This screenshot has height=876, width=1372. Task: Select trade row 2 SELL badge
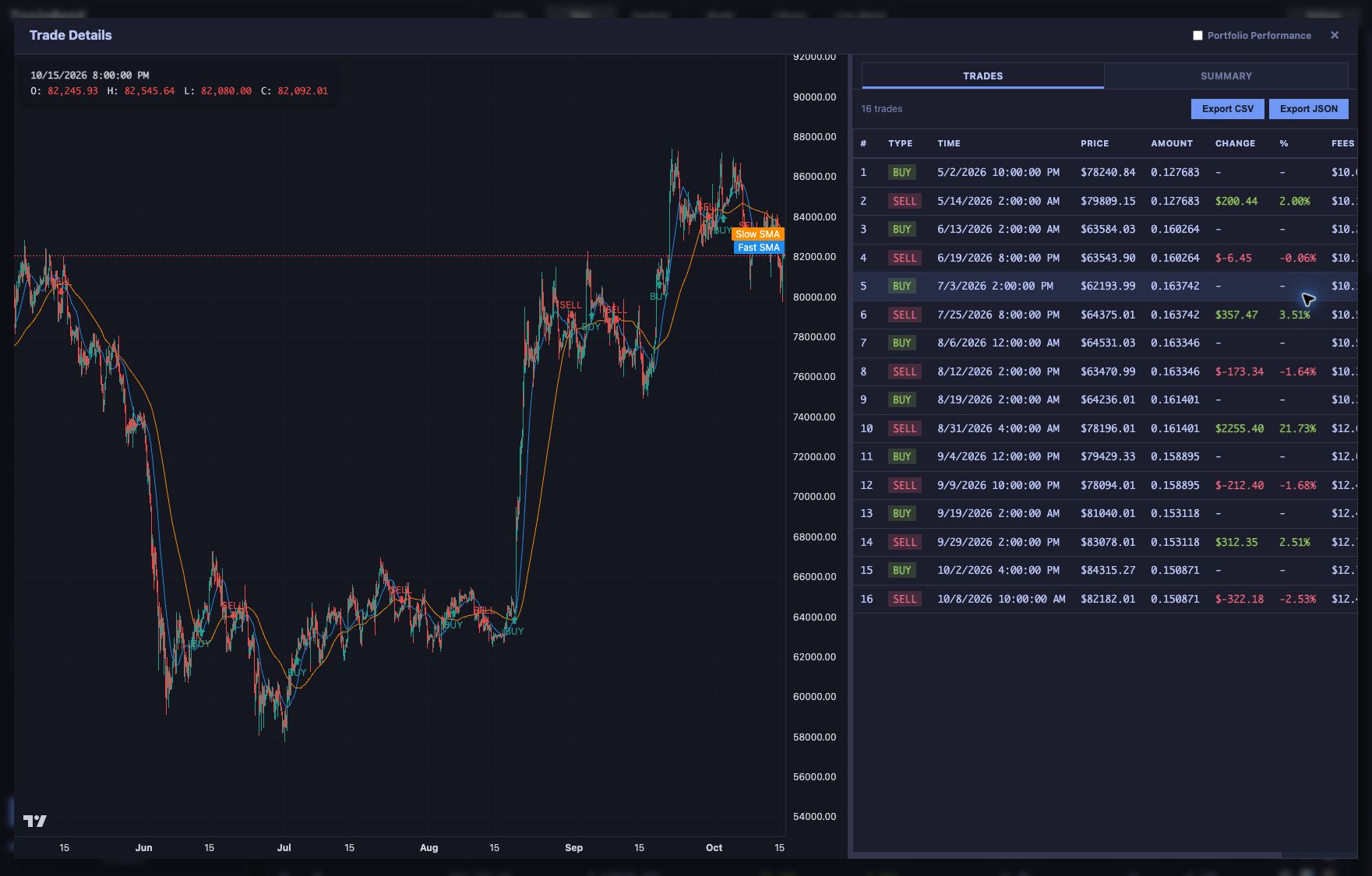point(904,201)
